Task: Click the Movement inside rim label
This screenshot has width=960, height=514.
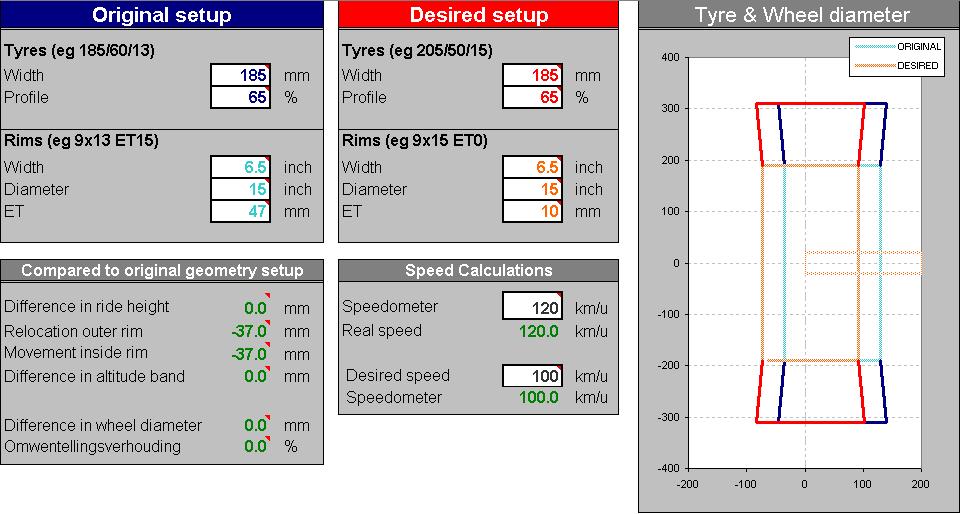Action: tap(76, 353)
